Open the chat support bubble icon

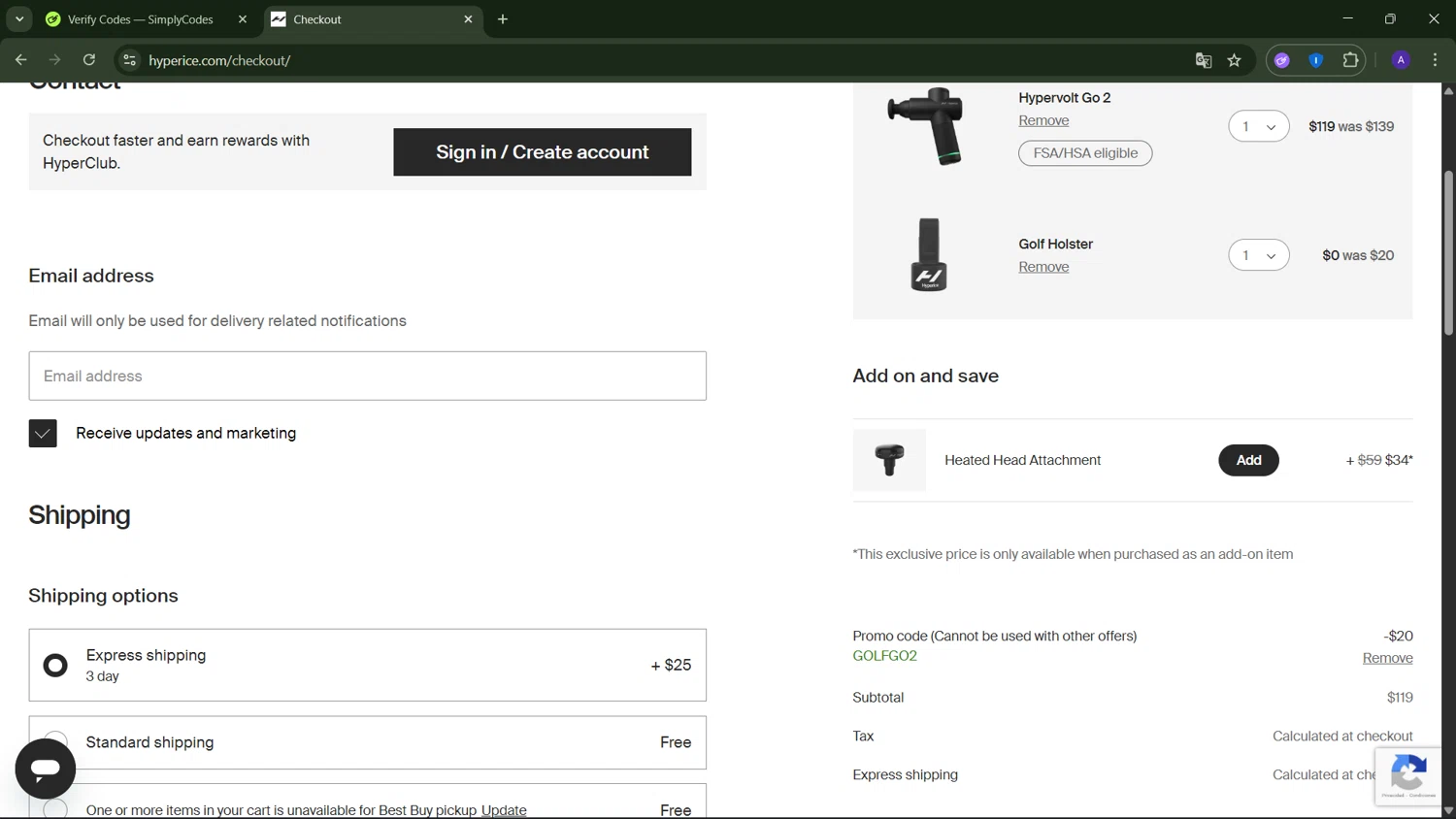click(x=45, y=769)
